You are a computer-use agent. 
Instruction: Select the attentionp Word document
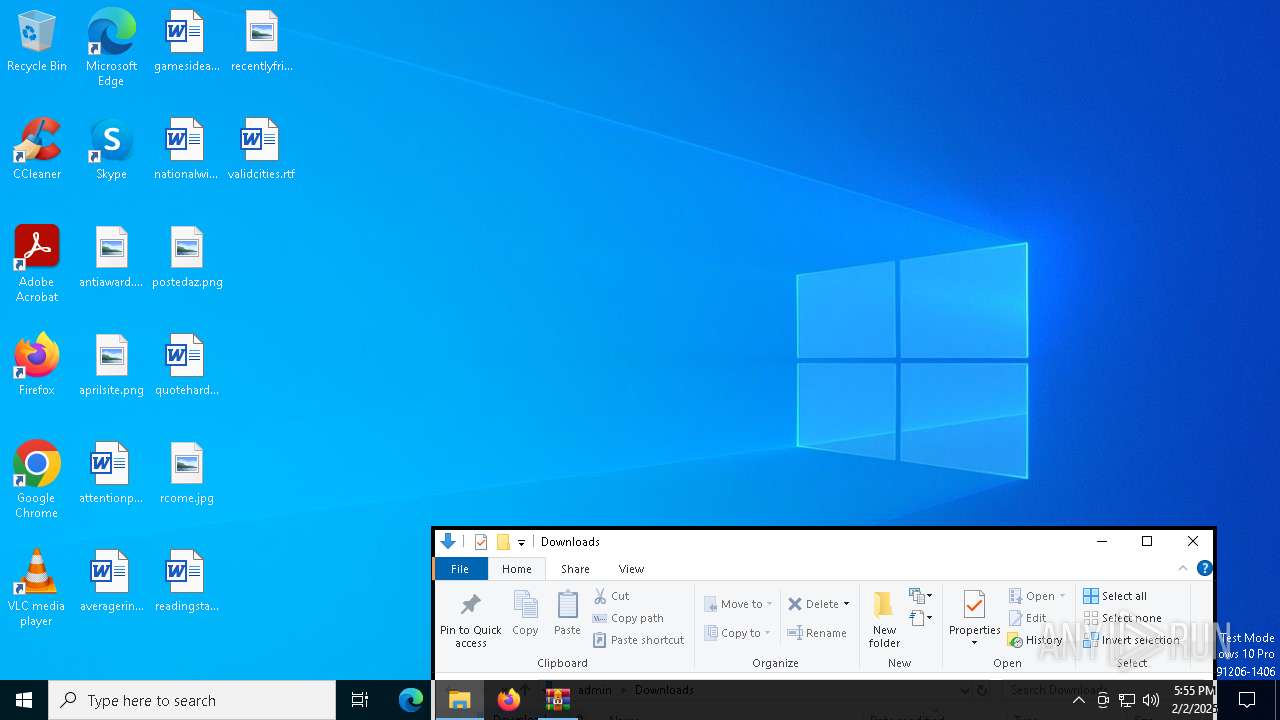(111, 473)
